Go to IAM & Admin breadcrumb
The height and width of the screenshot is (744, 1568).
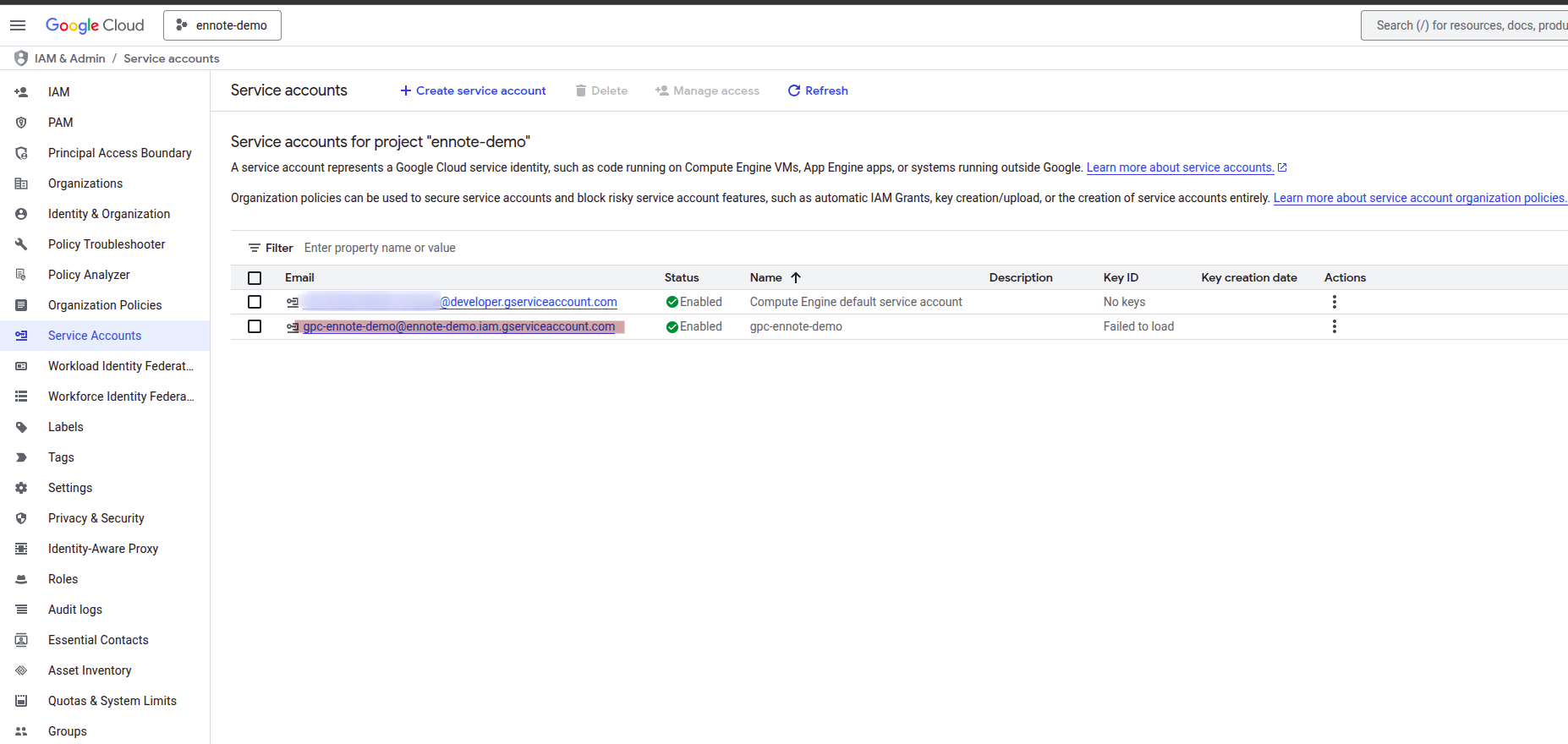pos(70,58)
